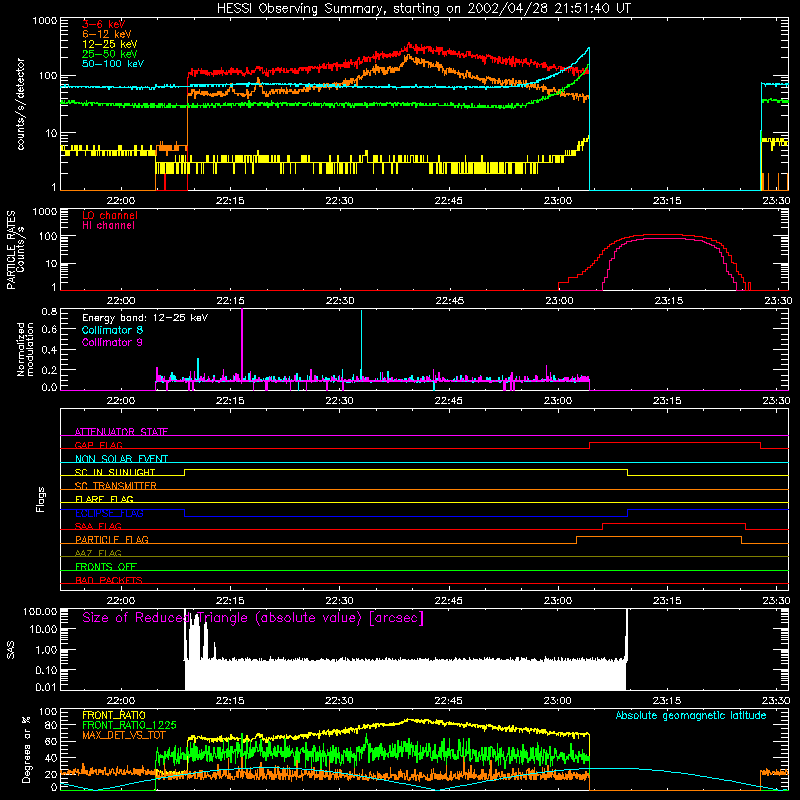The image size is (800, 800).
Task: Click the NON_SOLAR_EVENT flag label
Action: point(121,459)
